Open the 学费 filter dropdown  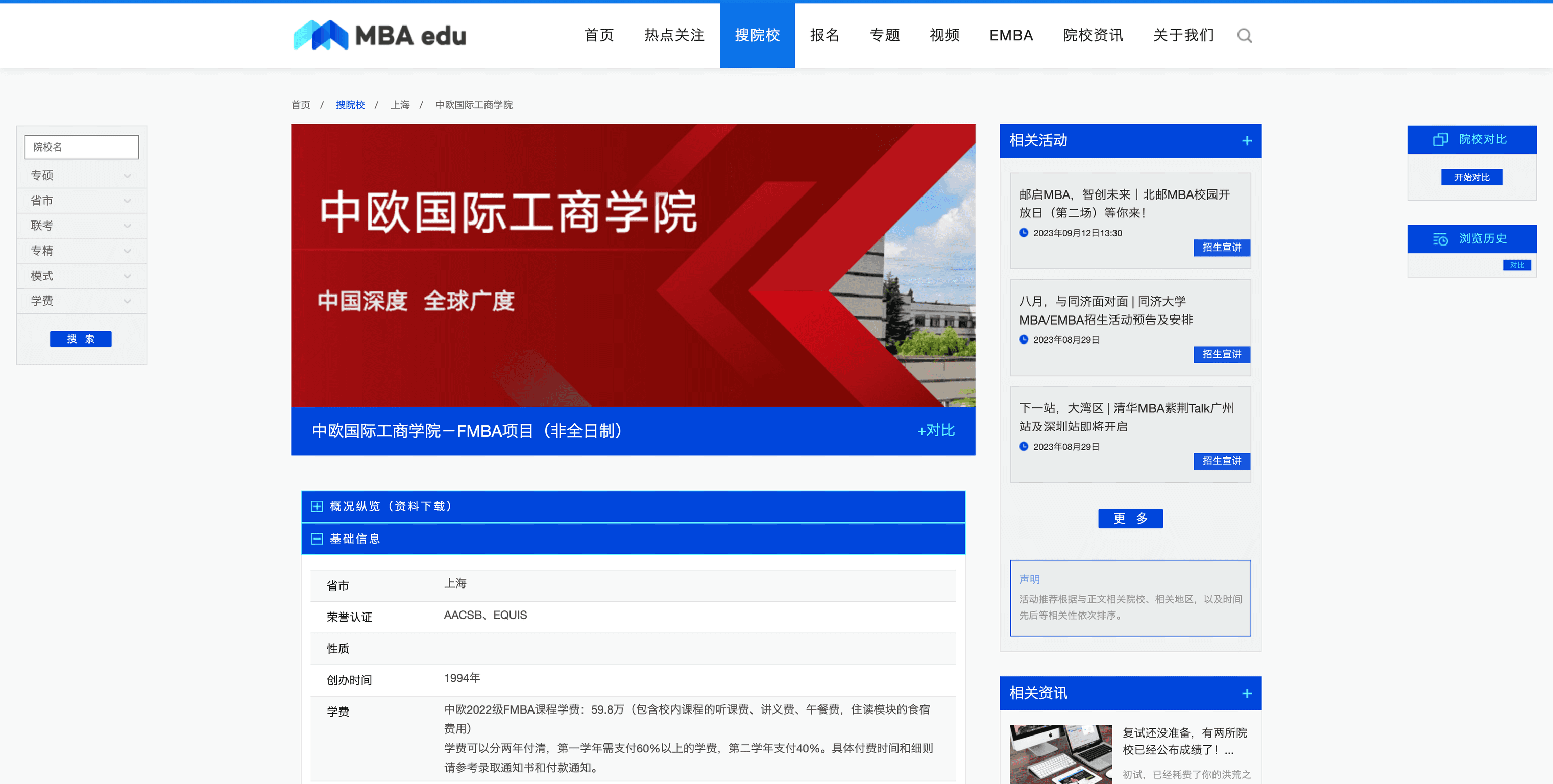(81, 301)
